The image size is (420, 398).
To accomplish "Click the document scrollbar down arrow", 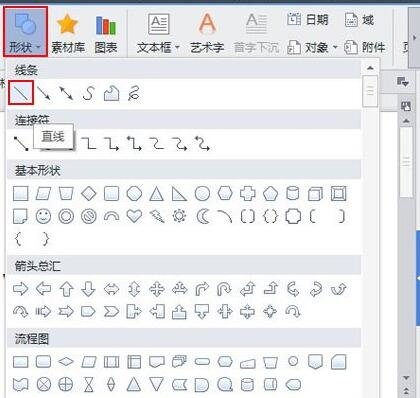I will 406,378.
